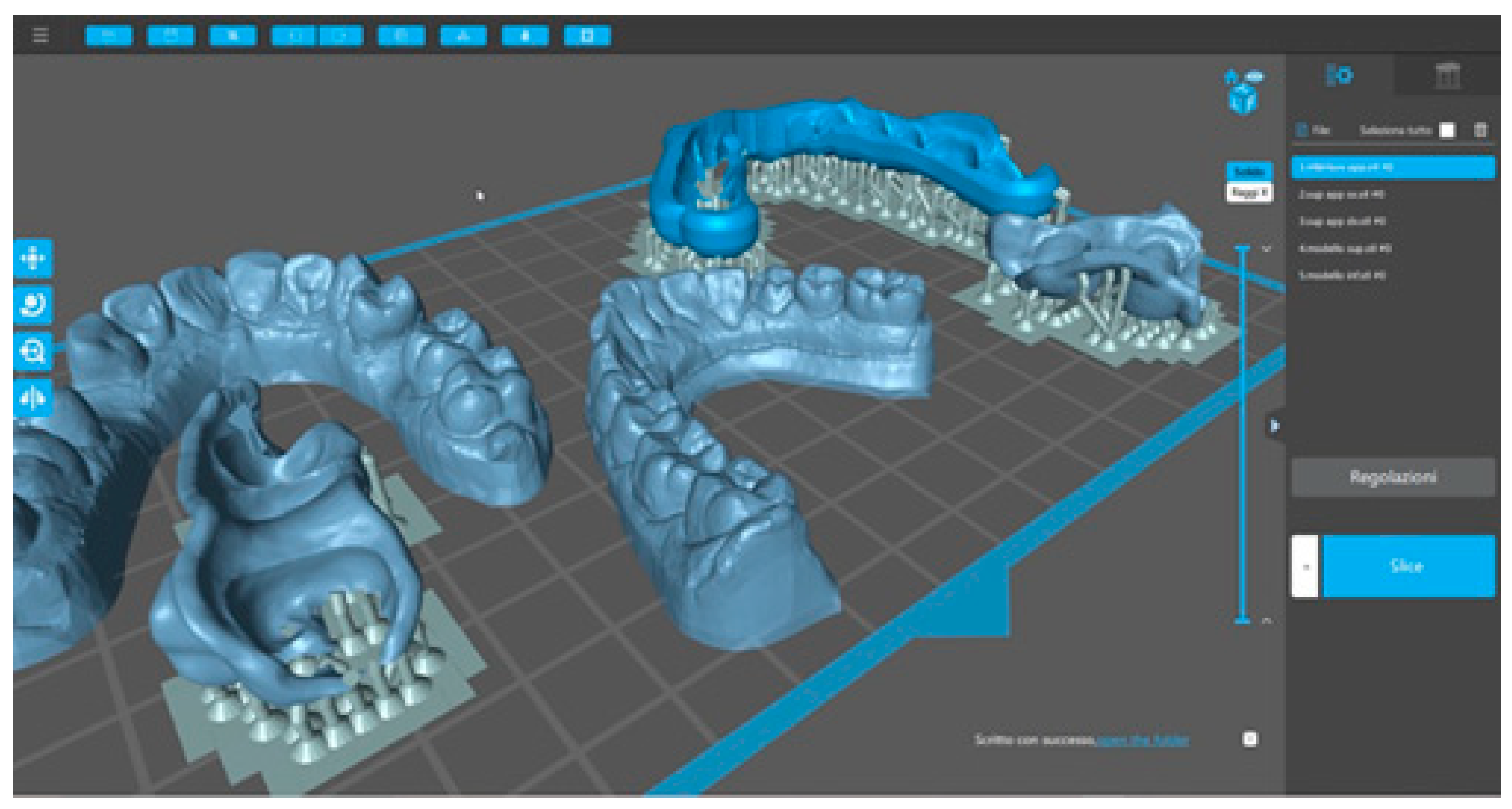The width and height of the screenshot is (1512, 809).
Task: Select the Scale tool on left sidebar
Action: coord(33,351)
